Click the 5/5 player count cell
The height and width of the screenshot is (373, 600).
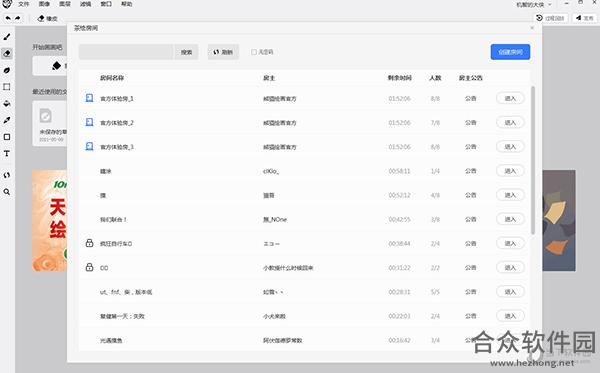435,292
